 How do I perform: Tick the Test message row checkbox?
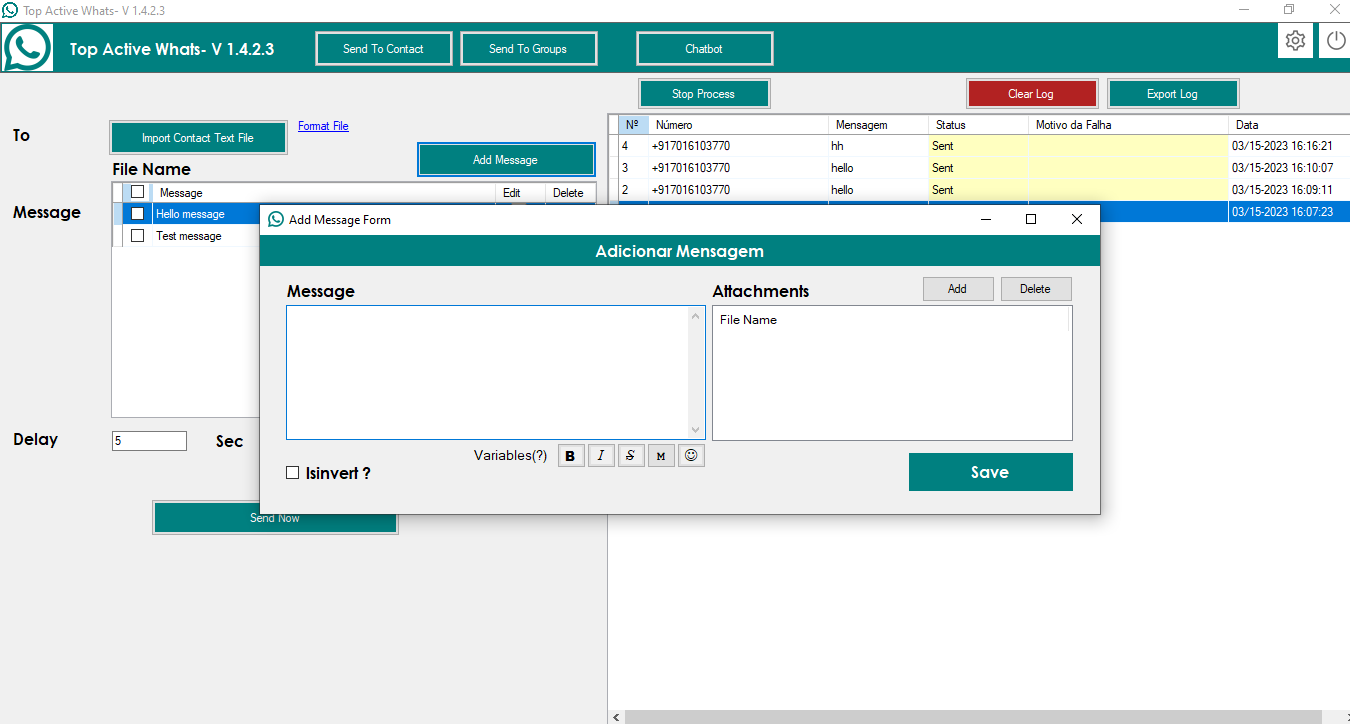(137, 236)
